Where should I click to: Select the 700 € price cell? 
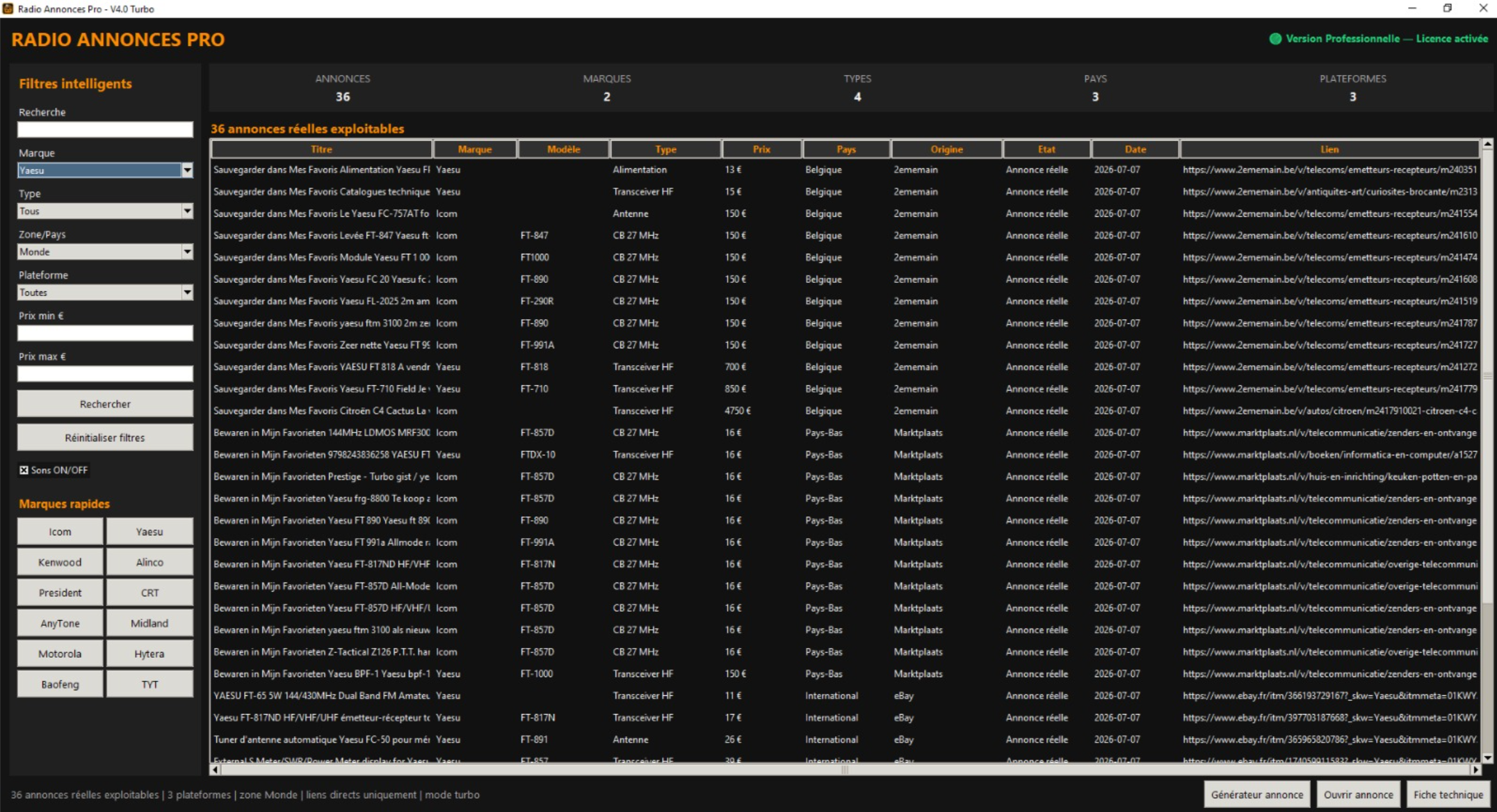[735, 367]
